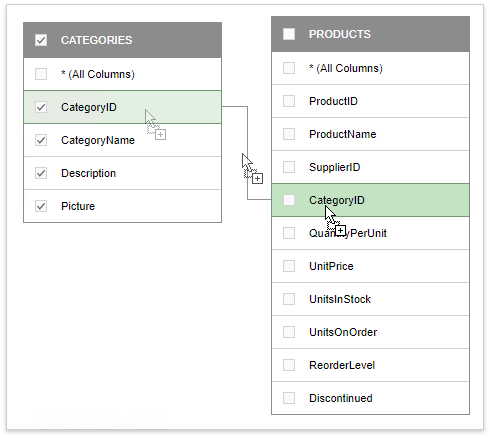Toggle CategoryID checkbox in CATEGORIES table

(x=41, y=107)
